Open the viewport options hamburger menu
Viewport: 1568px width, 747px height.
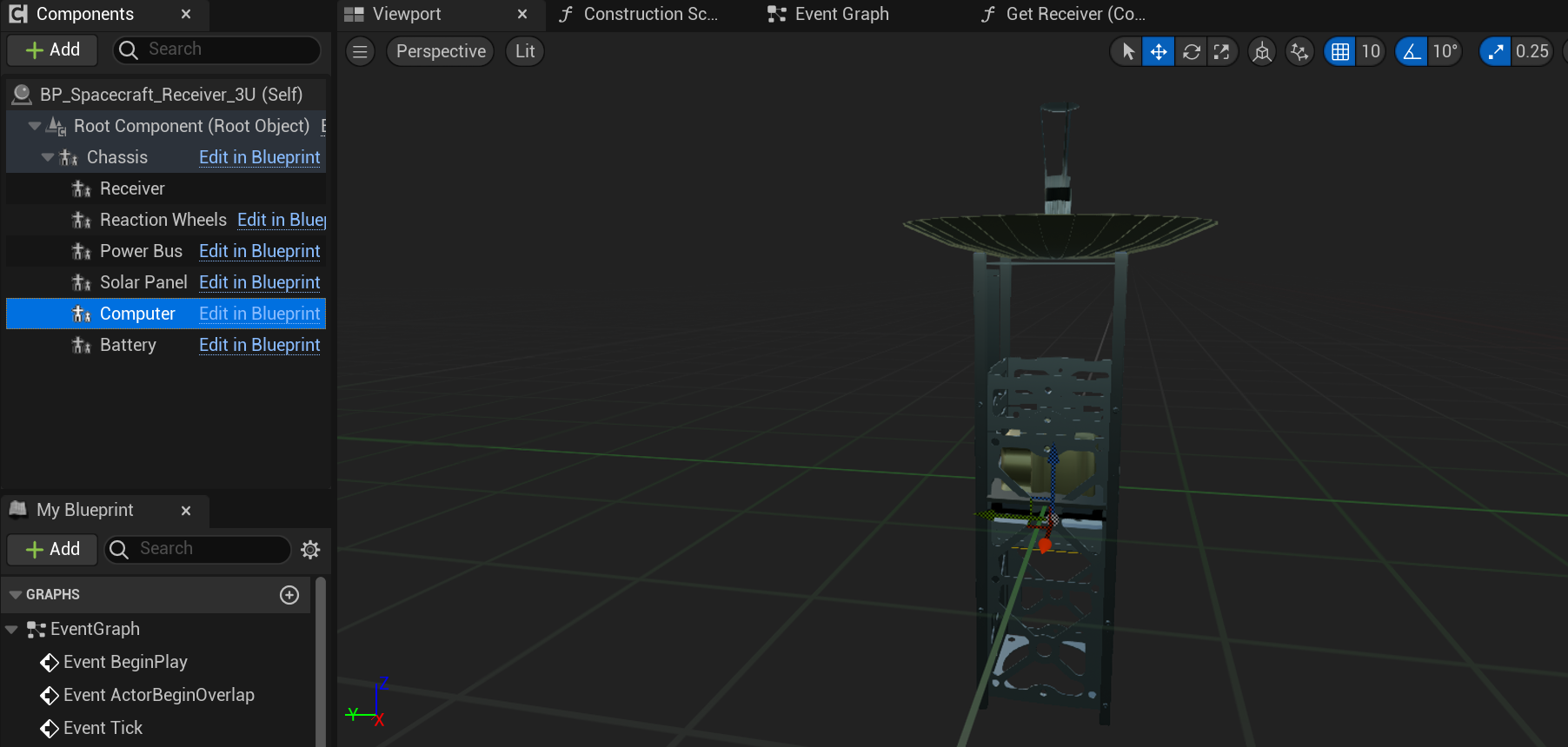click(x=360, y=51)
